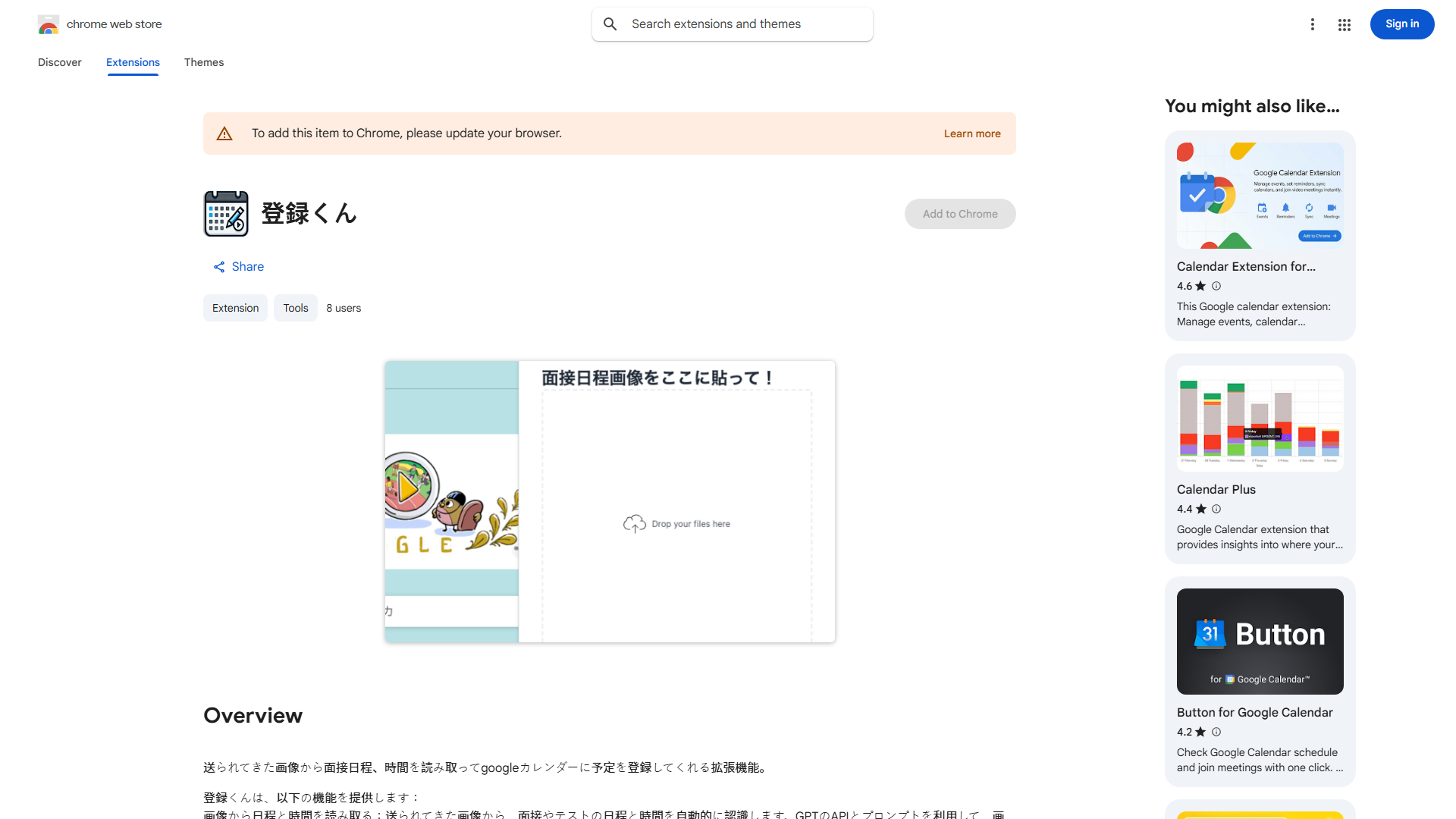The width and height of the screenshot is (1456, 819).
Task: Click the search magnifier icon
Action: [x=610, y=24]
